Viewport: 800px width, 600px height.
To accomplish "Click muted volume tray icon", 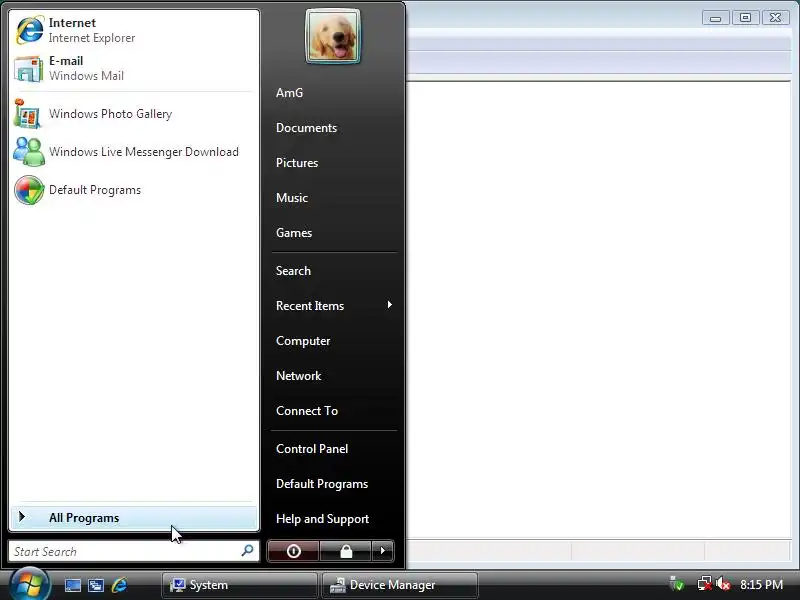I will pyautogui.click(x=723, y=584).
